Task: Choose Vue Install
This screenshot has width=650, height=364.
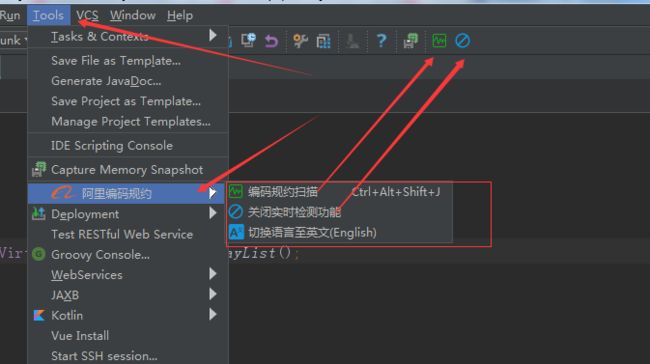Action: tap(128, 336)
